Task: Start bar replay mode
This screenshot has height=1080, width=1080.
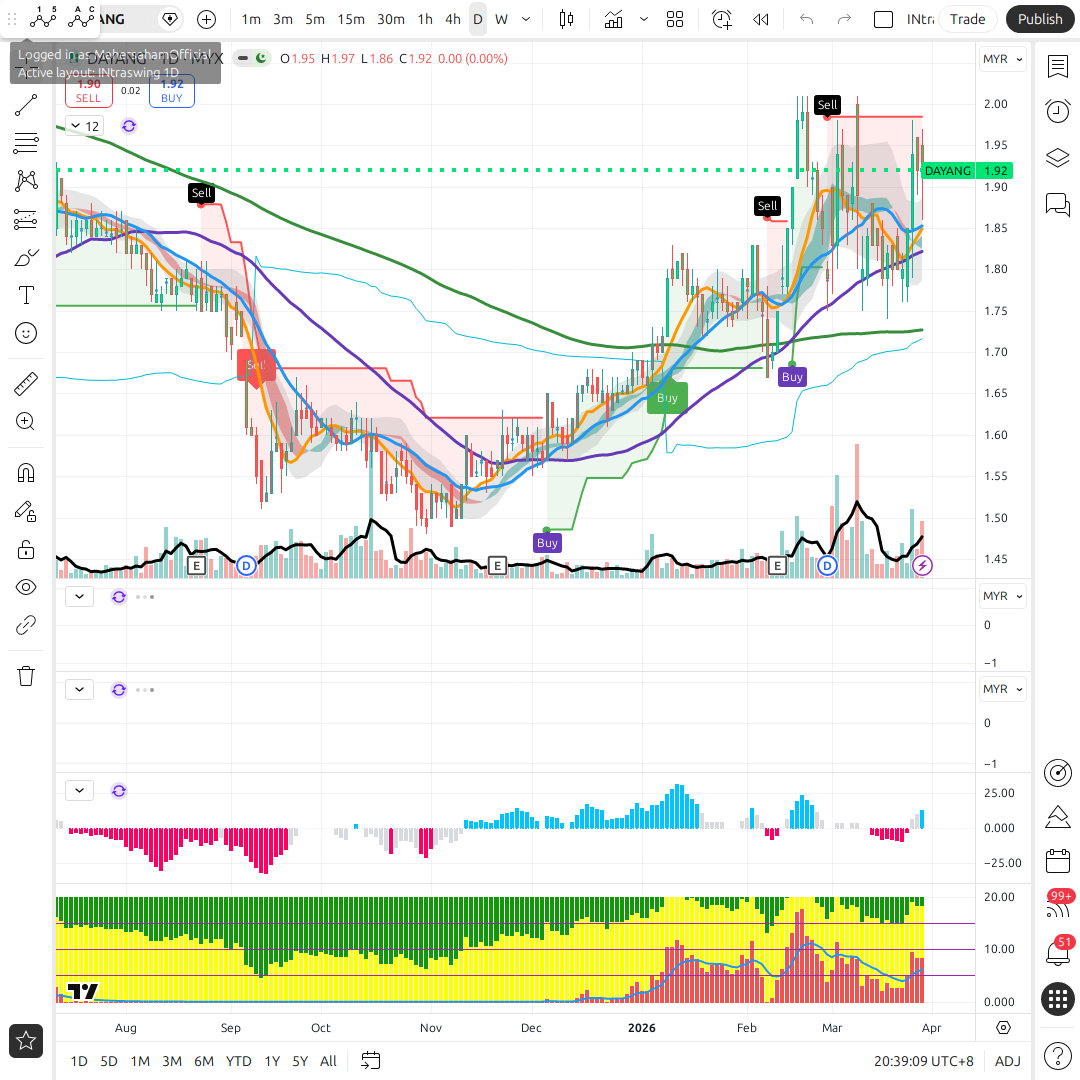Action: point(761,19)
